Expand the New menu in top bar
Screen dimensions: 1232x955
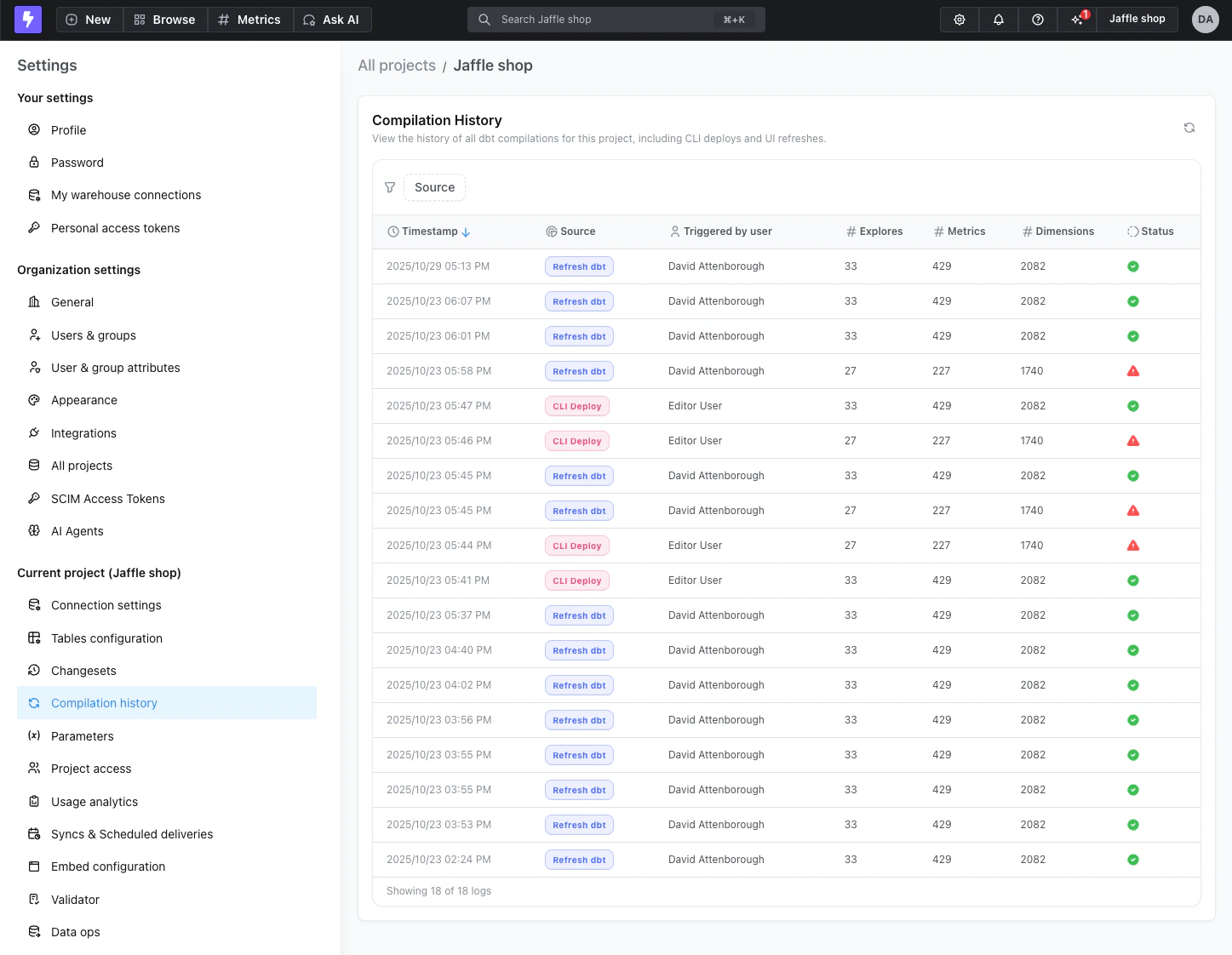click(x=89, y=20)
